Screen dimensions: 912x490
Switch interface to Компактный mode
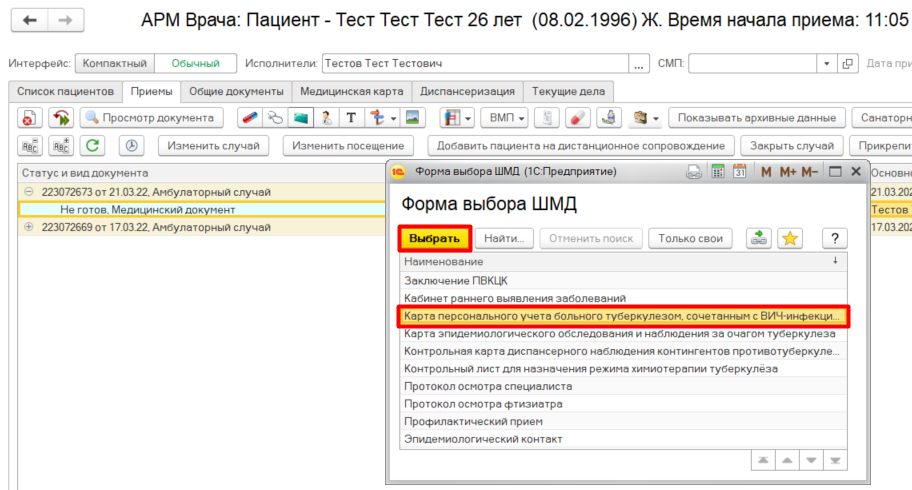tap(114, 64)
